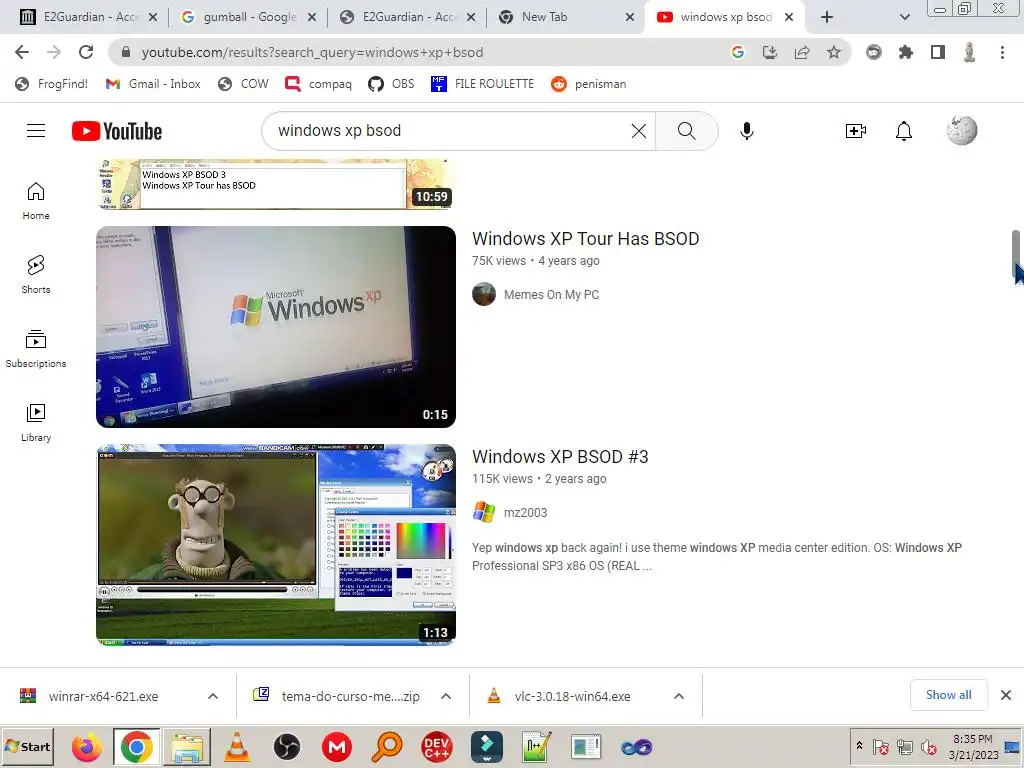Switch to New Tab tab
Image resolution: width=1024 pixels, height=768 pixels.
(566, 17)
